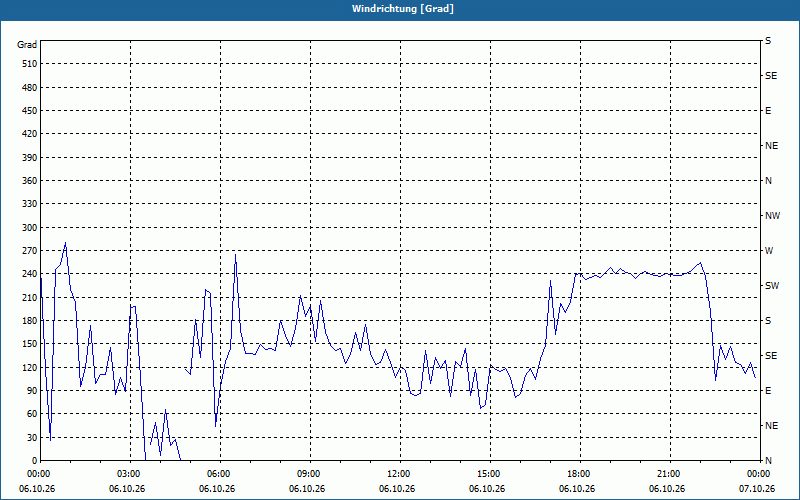This screenshot has width=800, height=500.
Task: Click the 480 y-axis value
Action: point(29,87)
